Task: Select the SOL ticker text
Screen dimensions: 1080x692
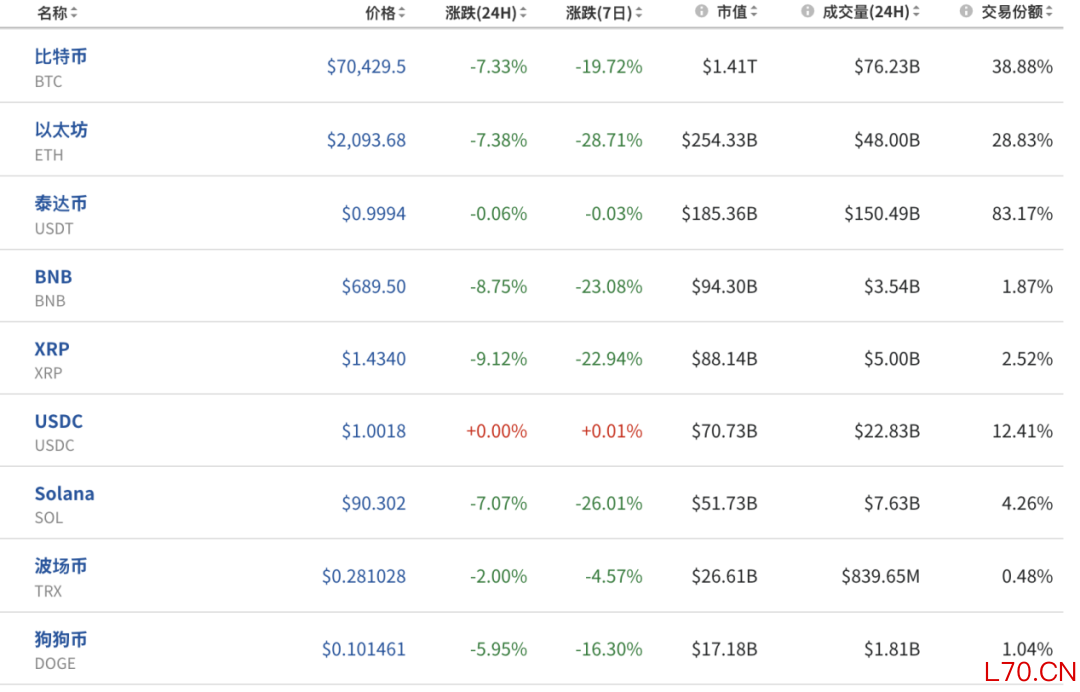Action: point(48,518)
